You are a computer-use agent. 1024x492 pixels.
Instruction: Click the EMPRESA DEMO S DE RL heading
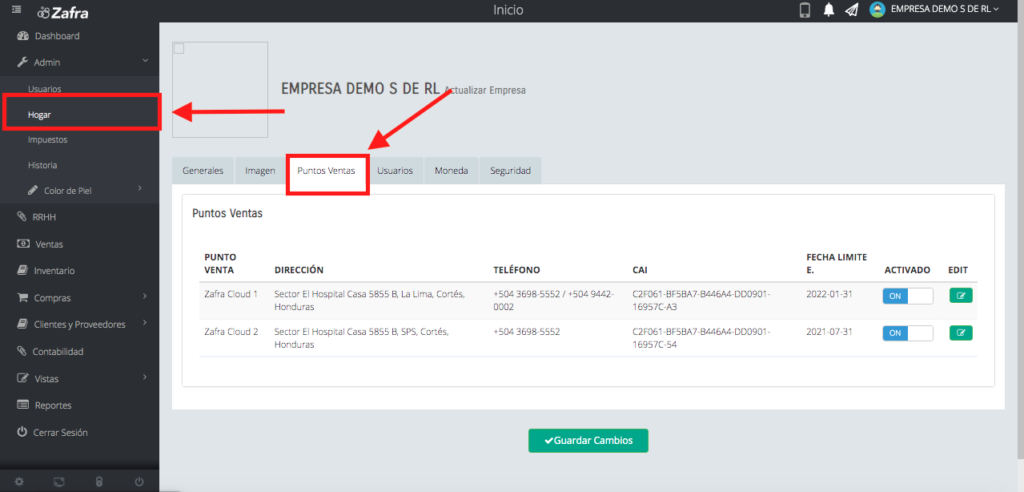click(360, 90)
